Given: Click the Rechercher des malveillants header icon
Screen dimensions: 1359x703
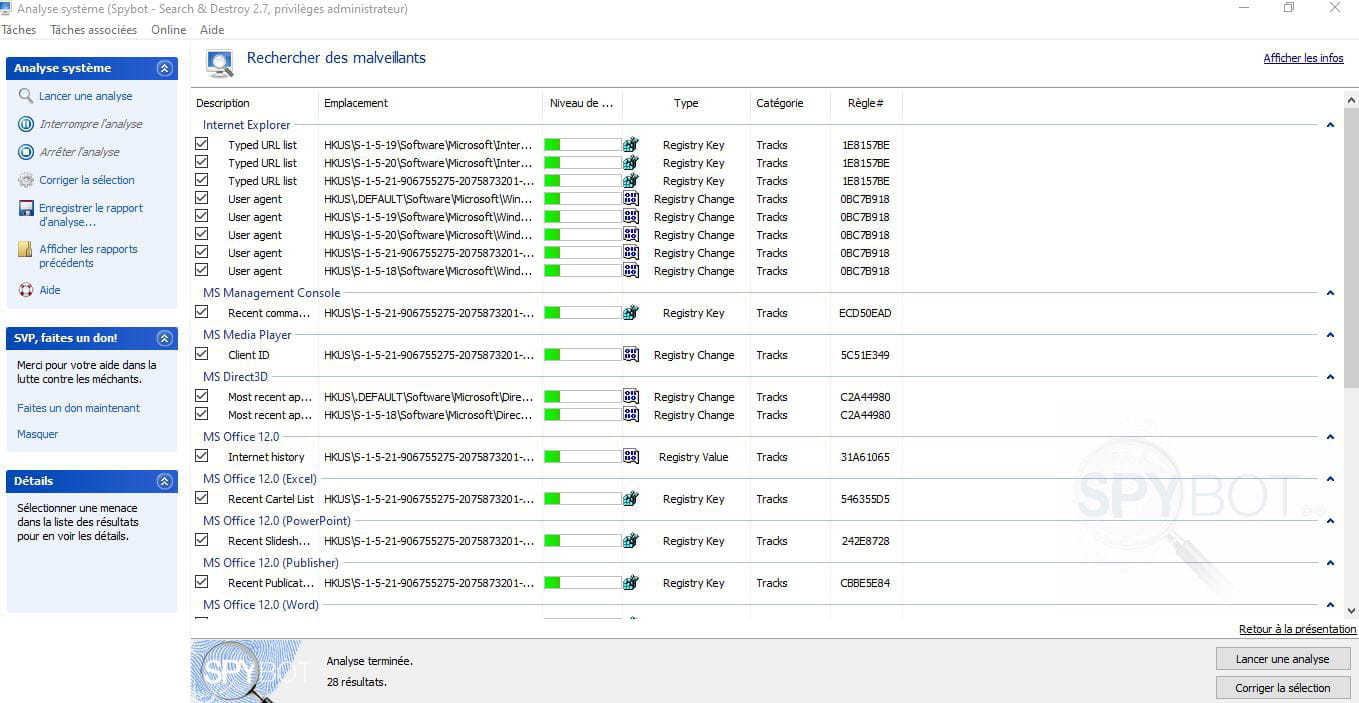Looking at the screenshot, I should 219,63.
